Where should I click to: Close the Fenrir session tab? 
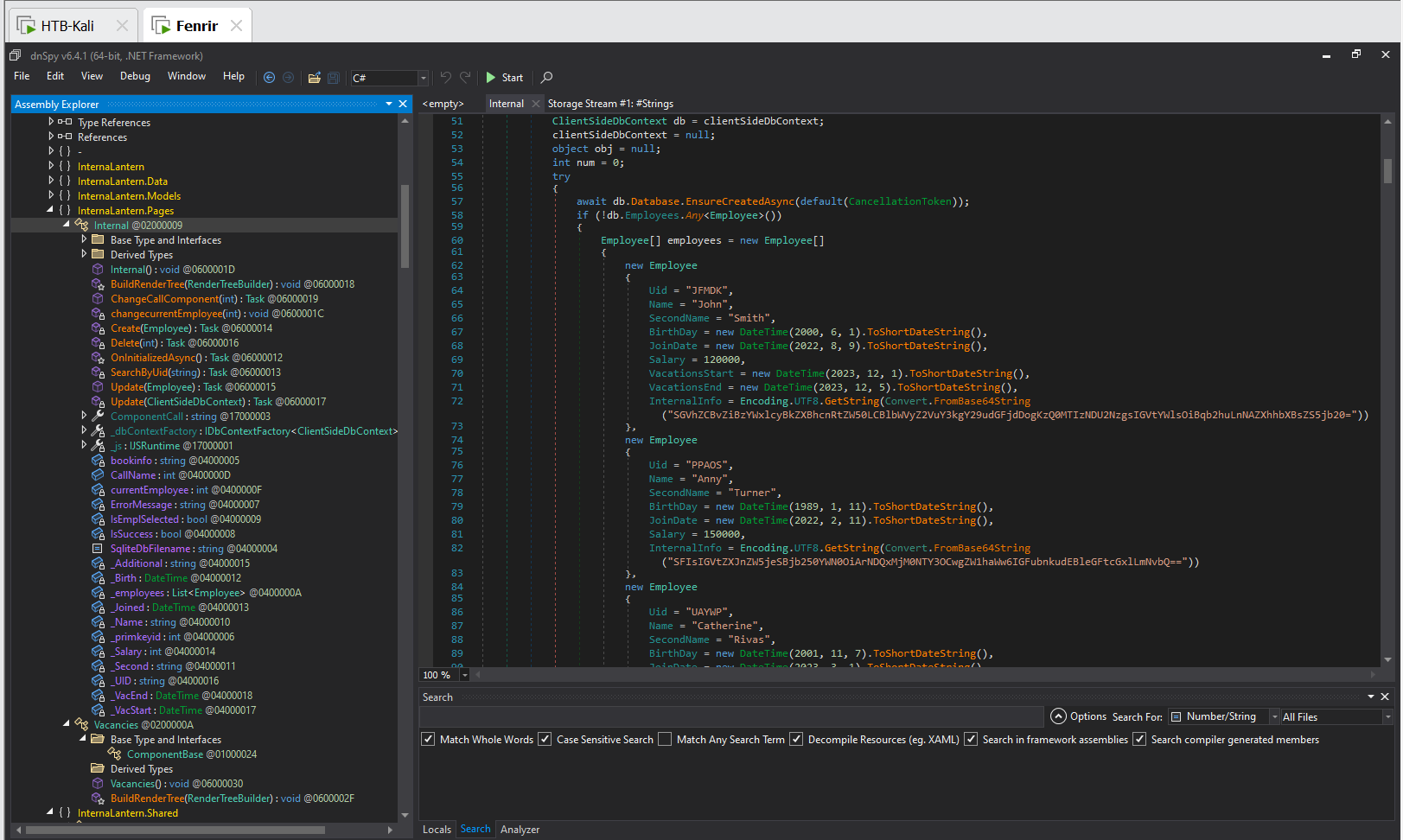point(236,26)
